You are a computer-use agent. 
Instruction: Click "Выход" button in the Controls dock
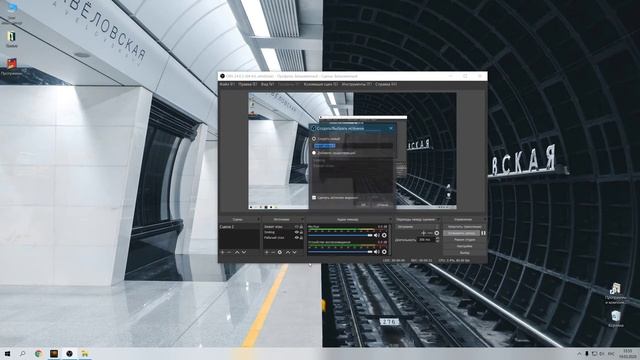pyautogui.click(x=464, y=253)
